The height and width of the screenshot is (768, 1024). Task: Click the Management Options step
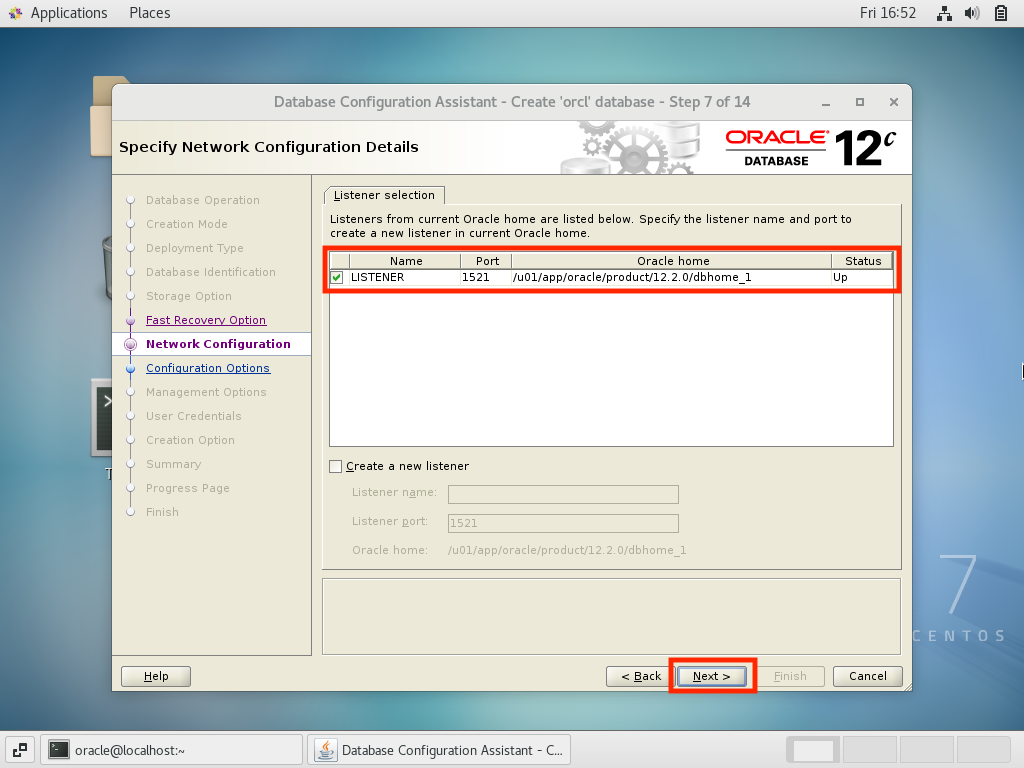coord(206,392)
